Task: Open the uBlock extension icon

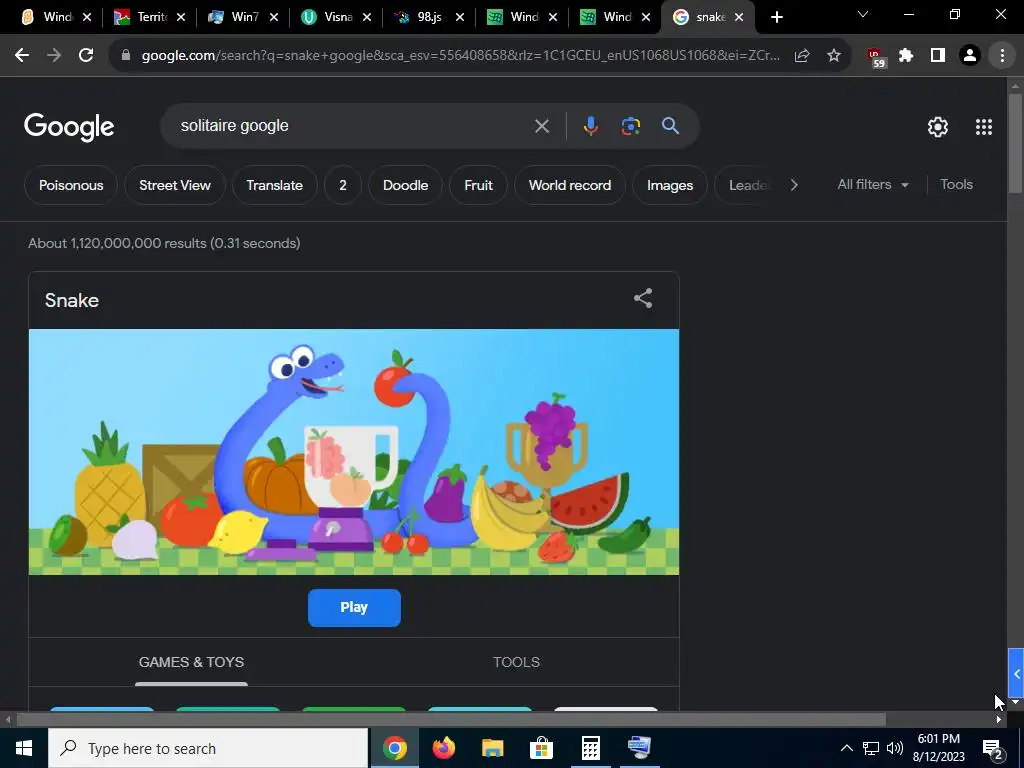Action: (x=875, y=57)
